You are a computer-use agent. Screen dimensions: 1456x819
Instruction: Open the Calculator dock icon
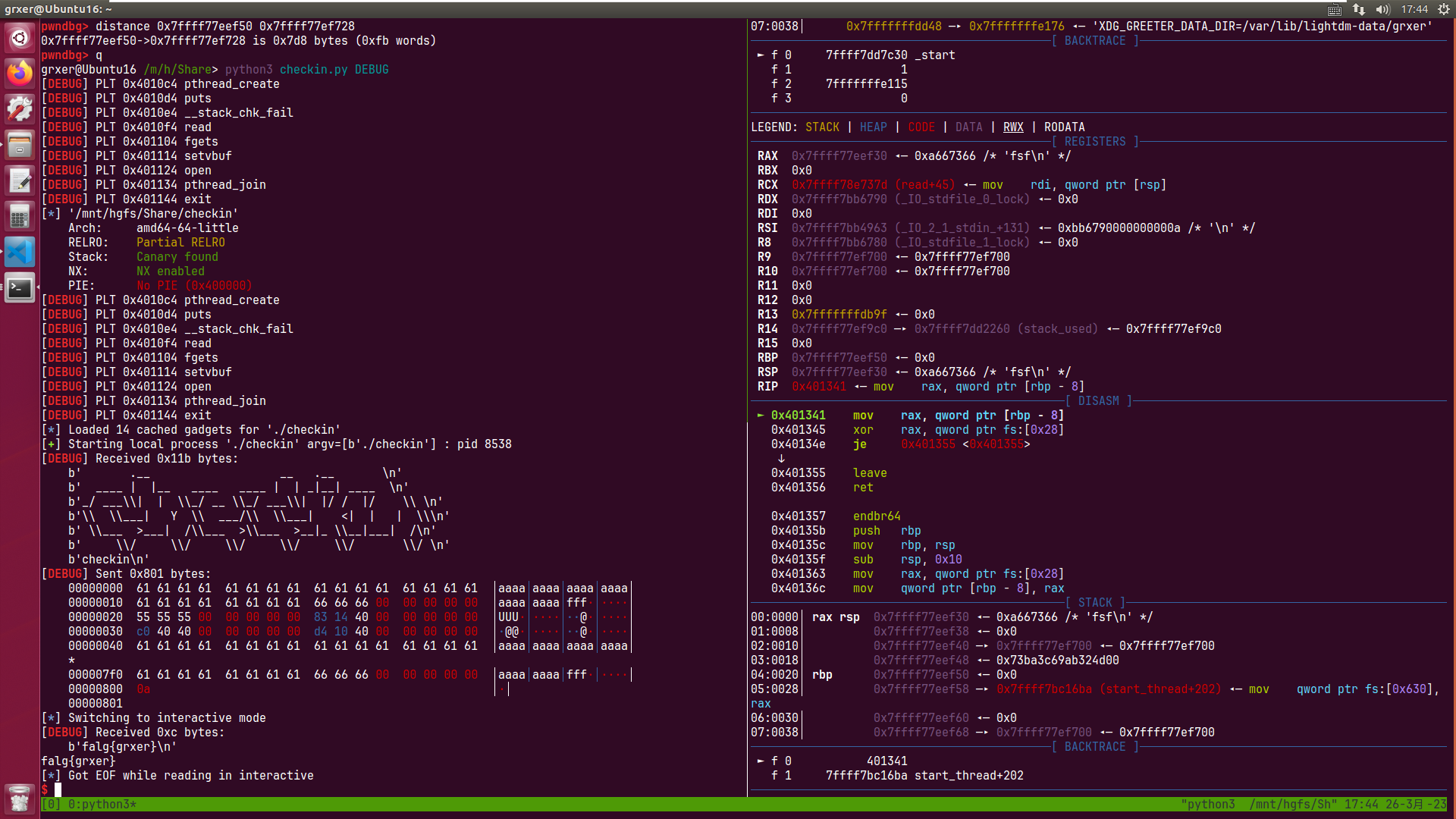[20, 216]
